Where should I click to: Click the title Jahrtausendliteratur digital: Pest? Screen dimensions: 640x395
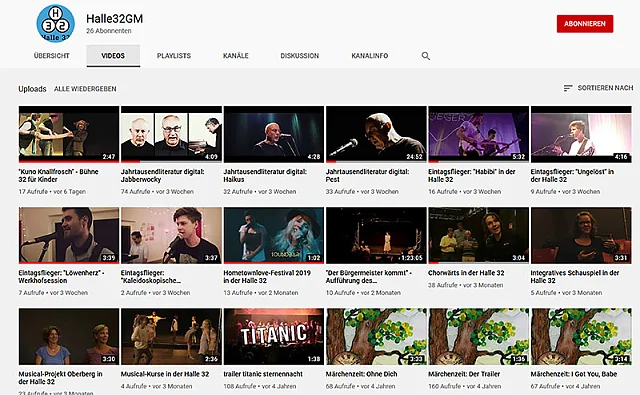(x=367, y=175)
